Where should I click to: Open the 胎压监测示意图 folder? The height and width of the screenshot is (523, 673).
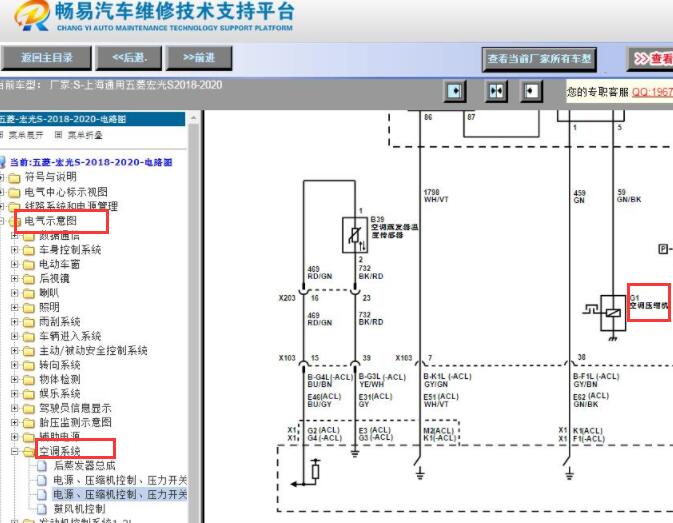75,423
